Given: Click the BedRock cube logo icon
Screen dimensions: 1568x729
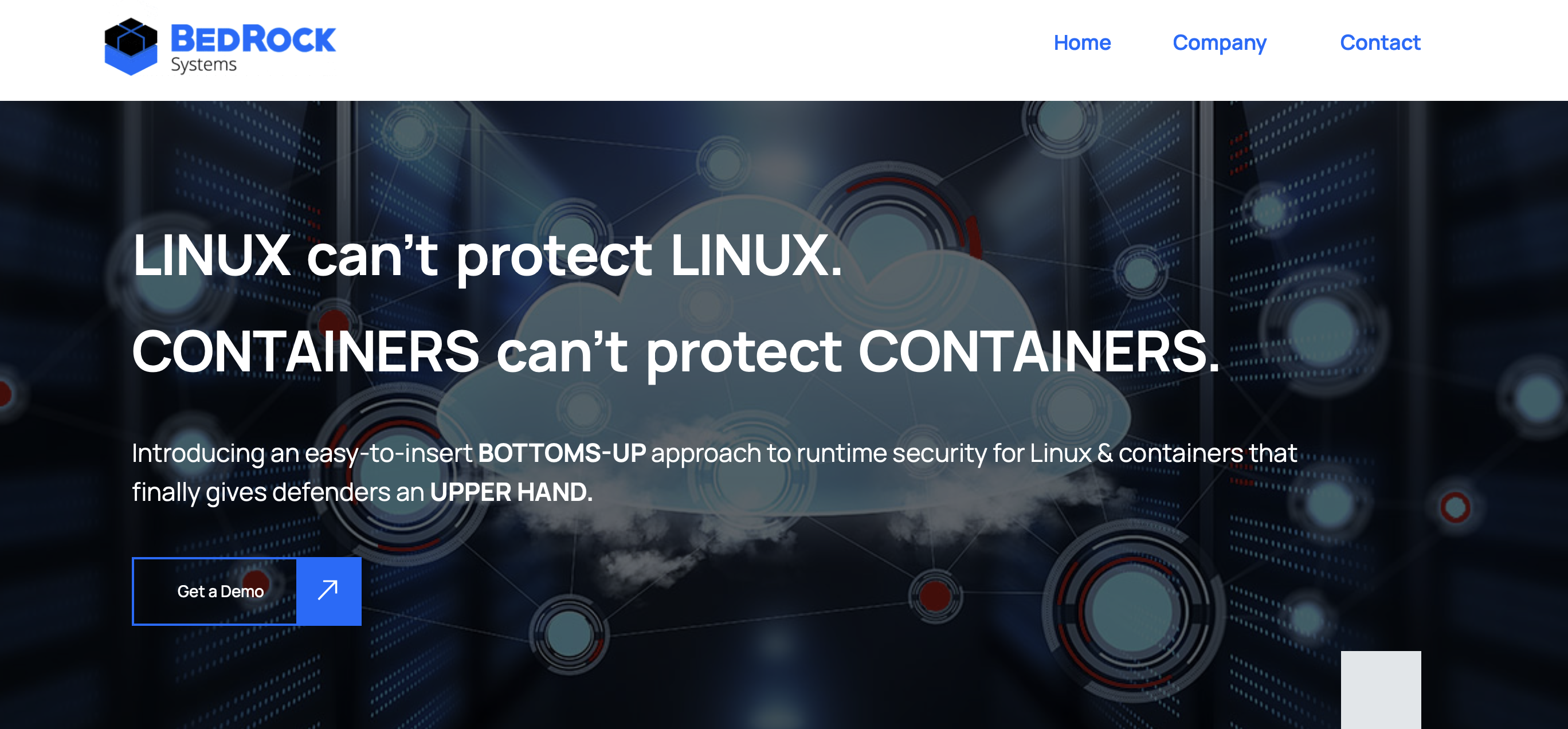Looking at the screenshot, I should 131,47.
